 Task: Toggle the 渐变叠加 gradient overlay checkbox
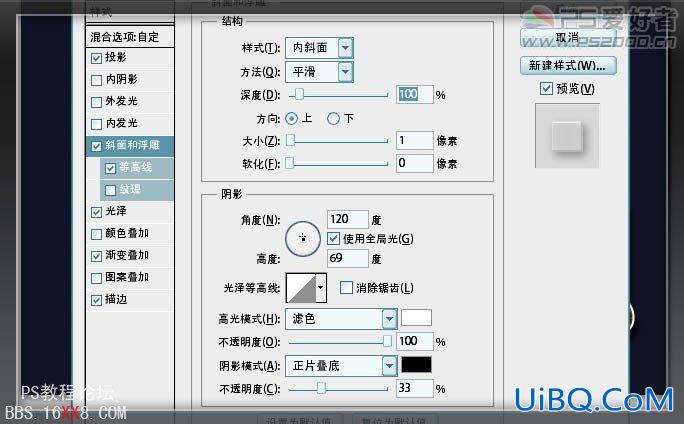click(x=96, y=256)
